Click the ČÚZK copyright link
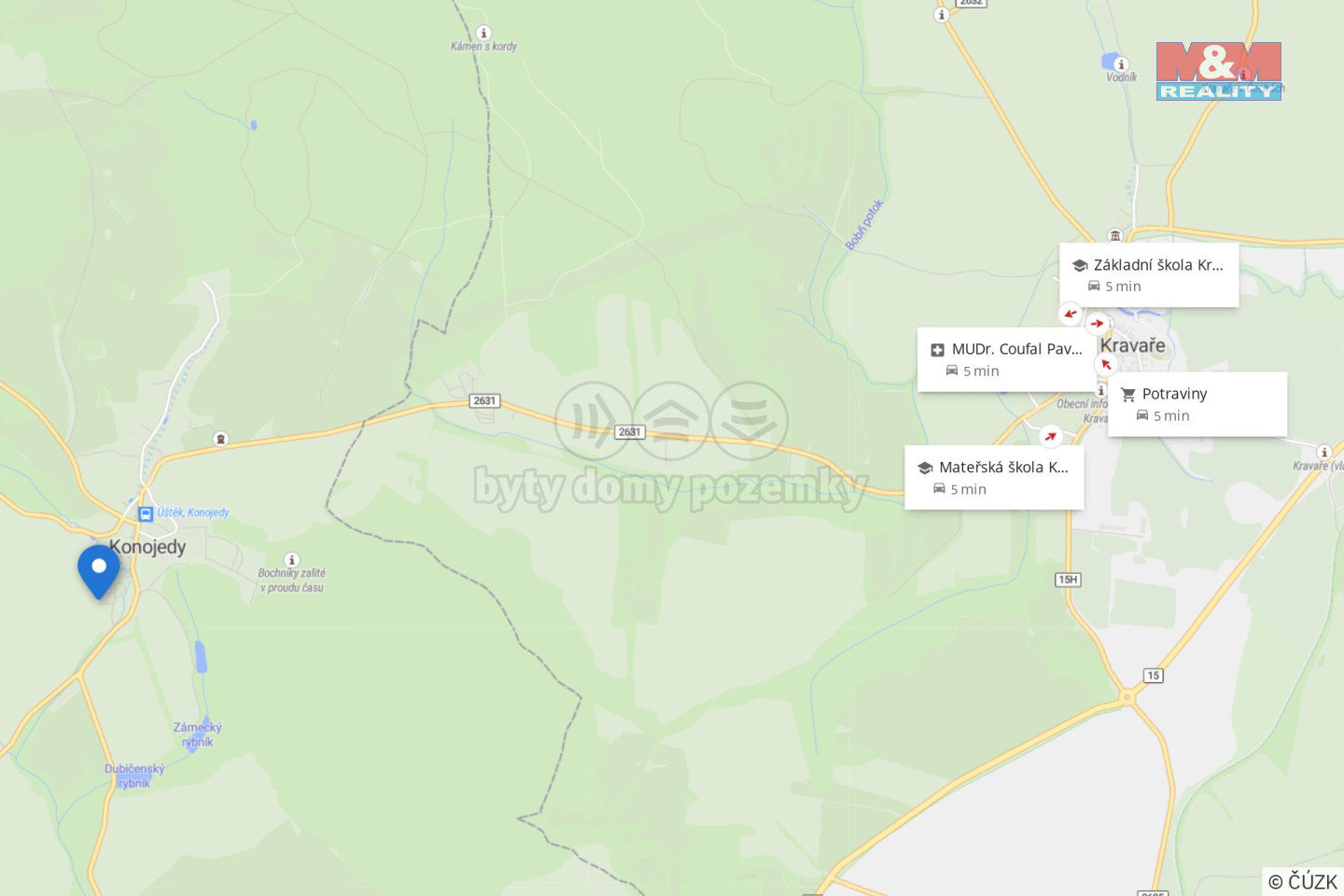The image size is (1344, 896). [x=1303, y=881]
